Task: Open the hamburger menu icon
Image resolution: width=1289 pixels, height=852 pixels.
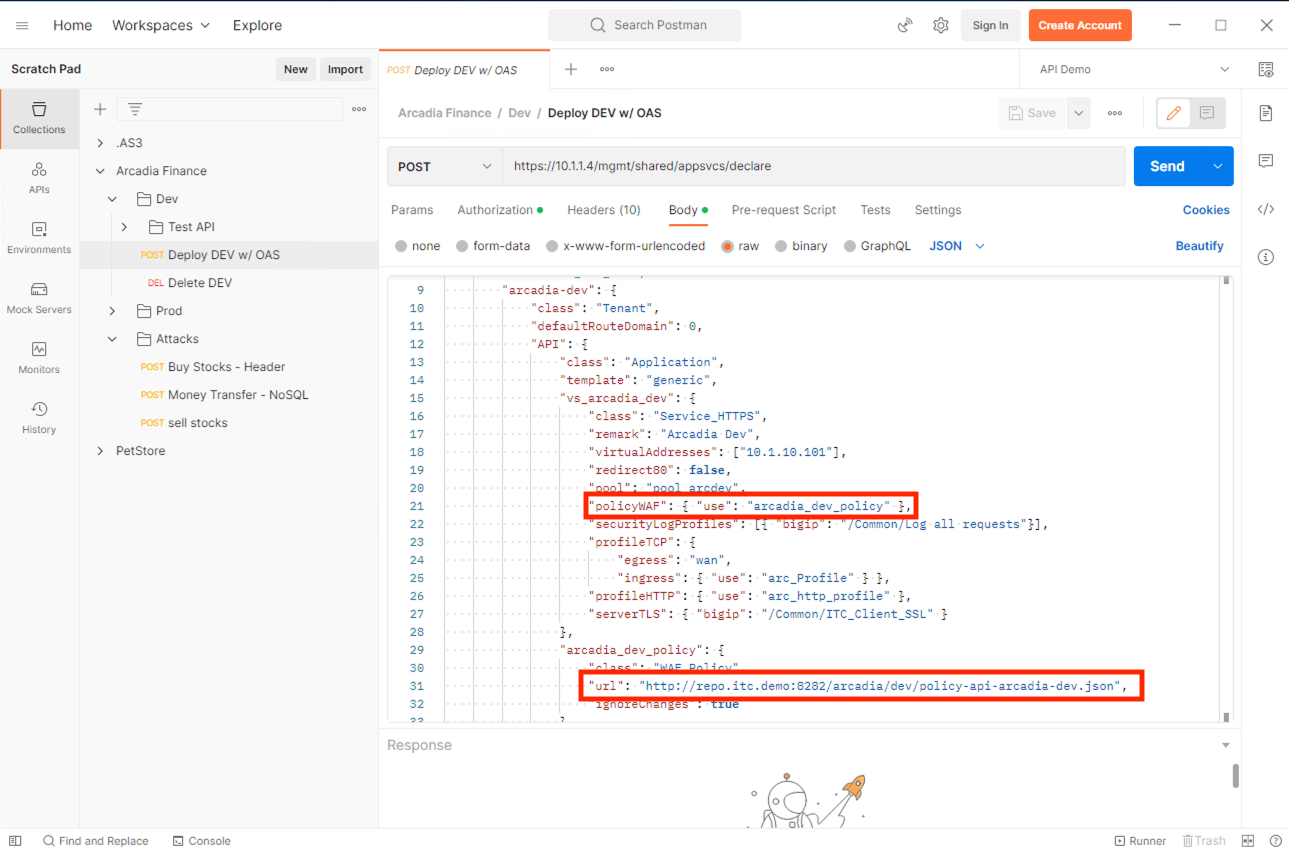Action: (x=22, y=26)
